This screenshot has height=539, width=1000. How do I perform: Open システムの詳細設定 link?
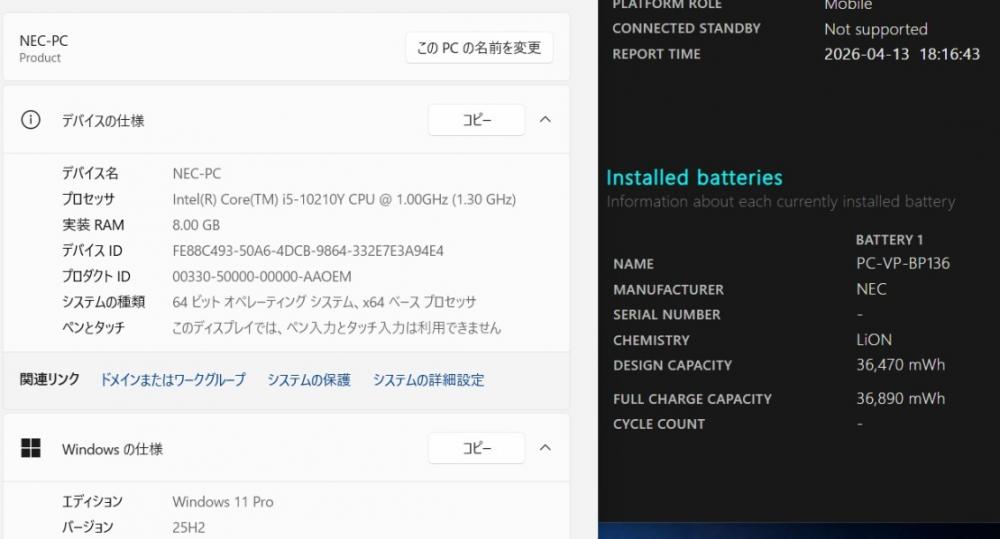(429, 380)
